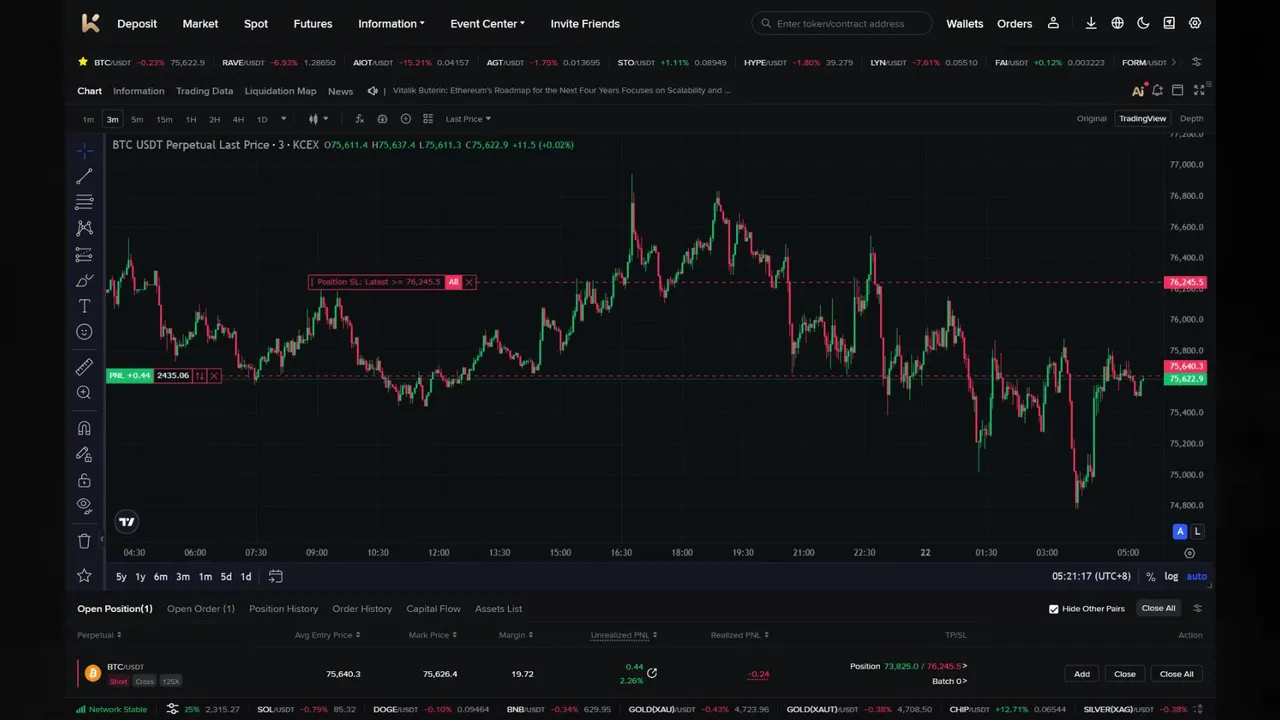Toggle auto scale on chart

coord(1196,576)
